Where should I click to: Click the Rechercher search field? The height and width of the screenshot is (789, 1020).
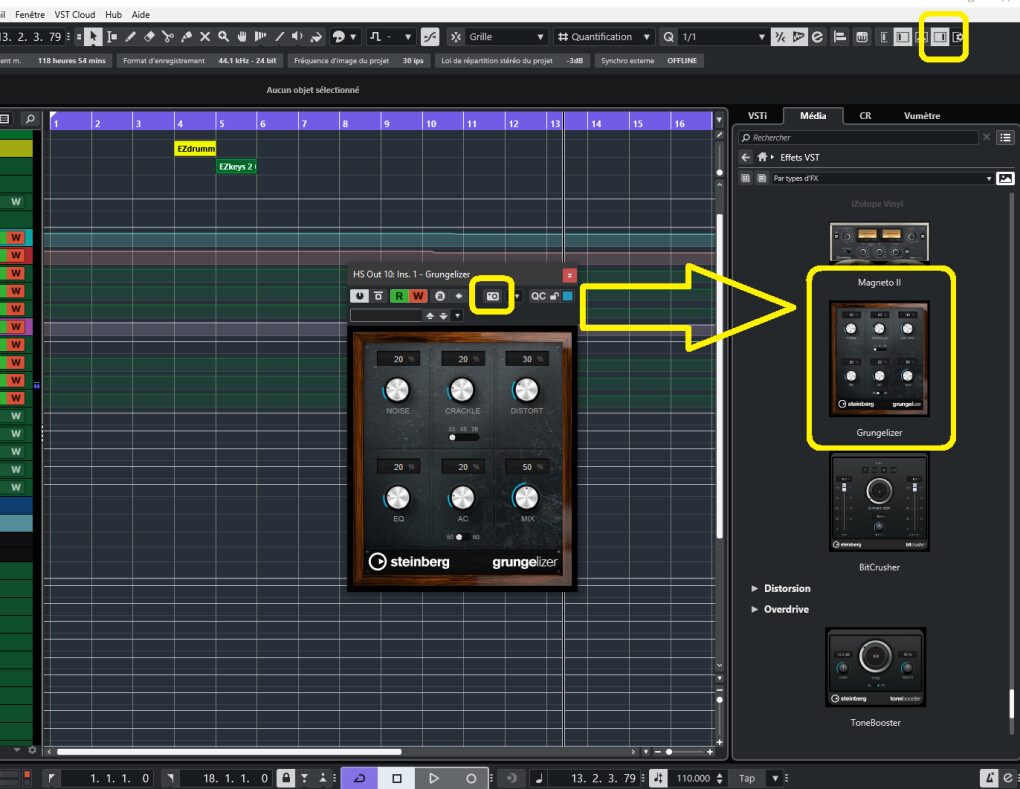pyautogui.click(x=859, y=138)
